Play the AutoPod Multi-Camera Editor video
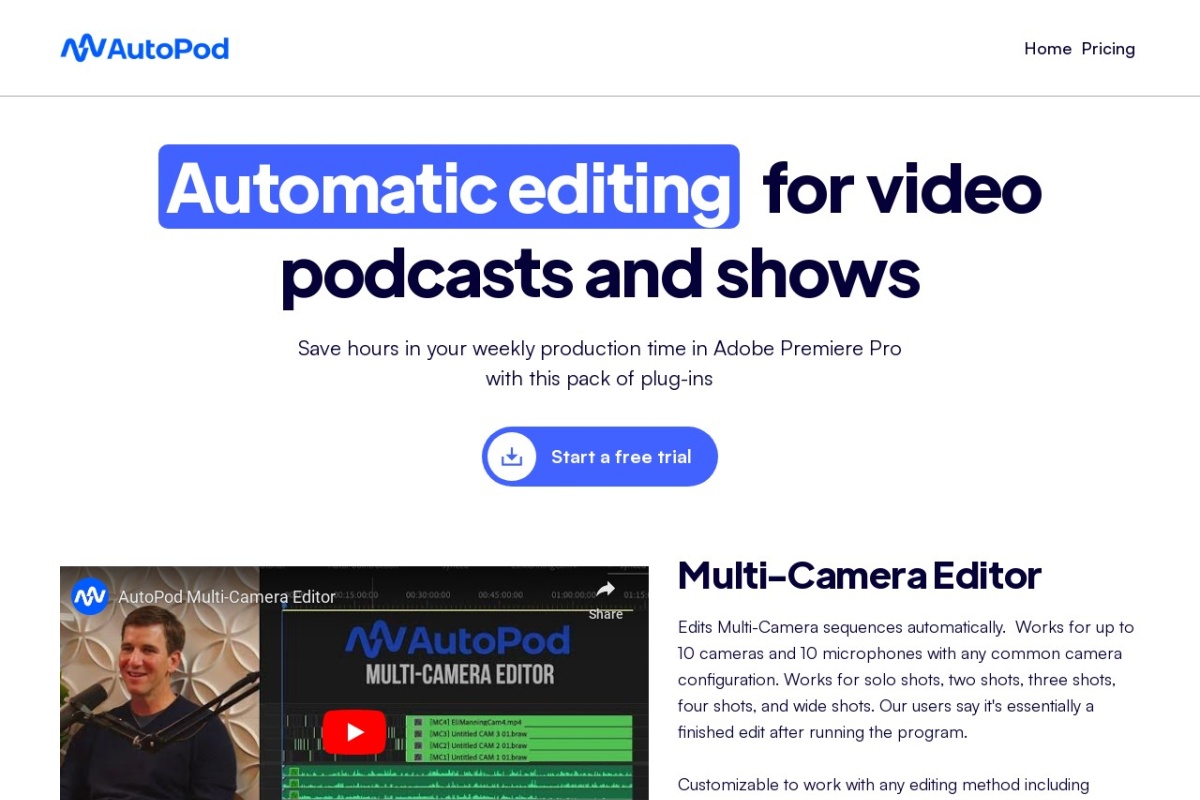Screen dimensions: 1200x800 [354, 732]
